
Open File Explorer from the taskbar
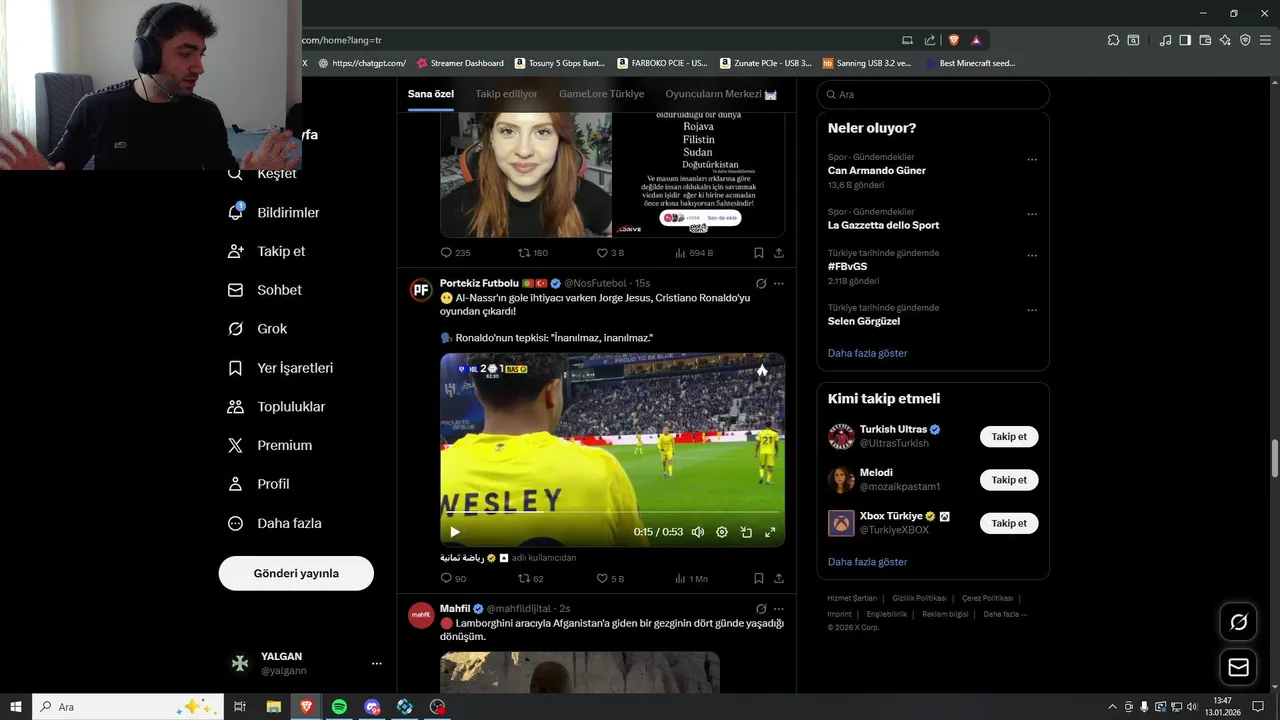[x=273, y=707]
